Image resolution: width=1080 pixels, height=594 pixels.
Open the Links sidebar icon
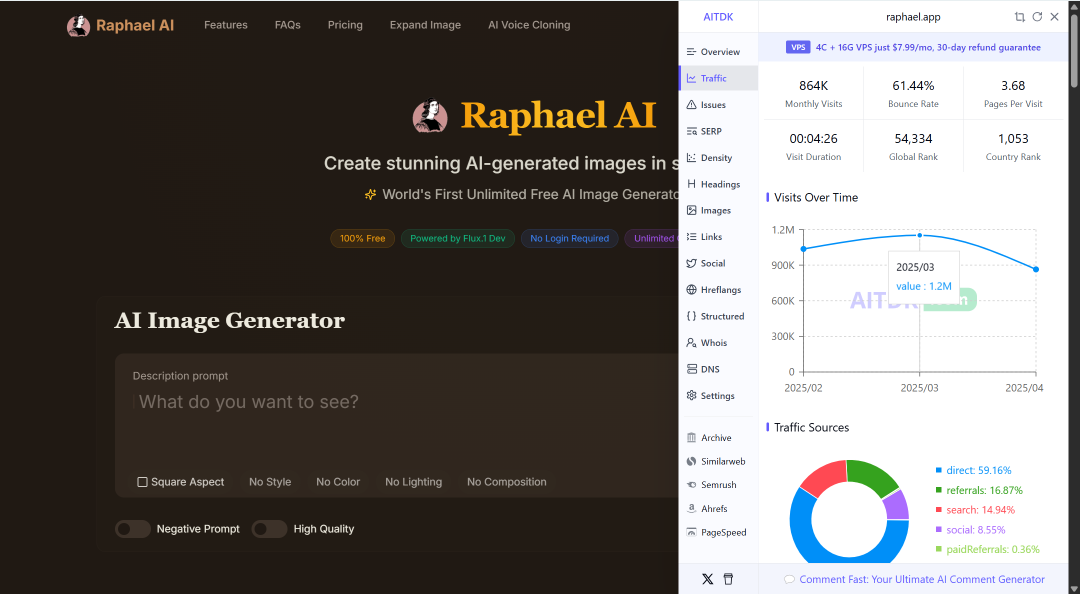click(x=692, y=236)
